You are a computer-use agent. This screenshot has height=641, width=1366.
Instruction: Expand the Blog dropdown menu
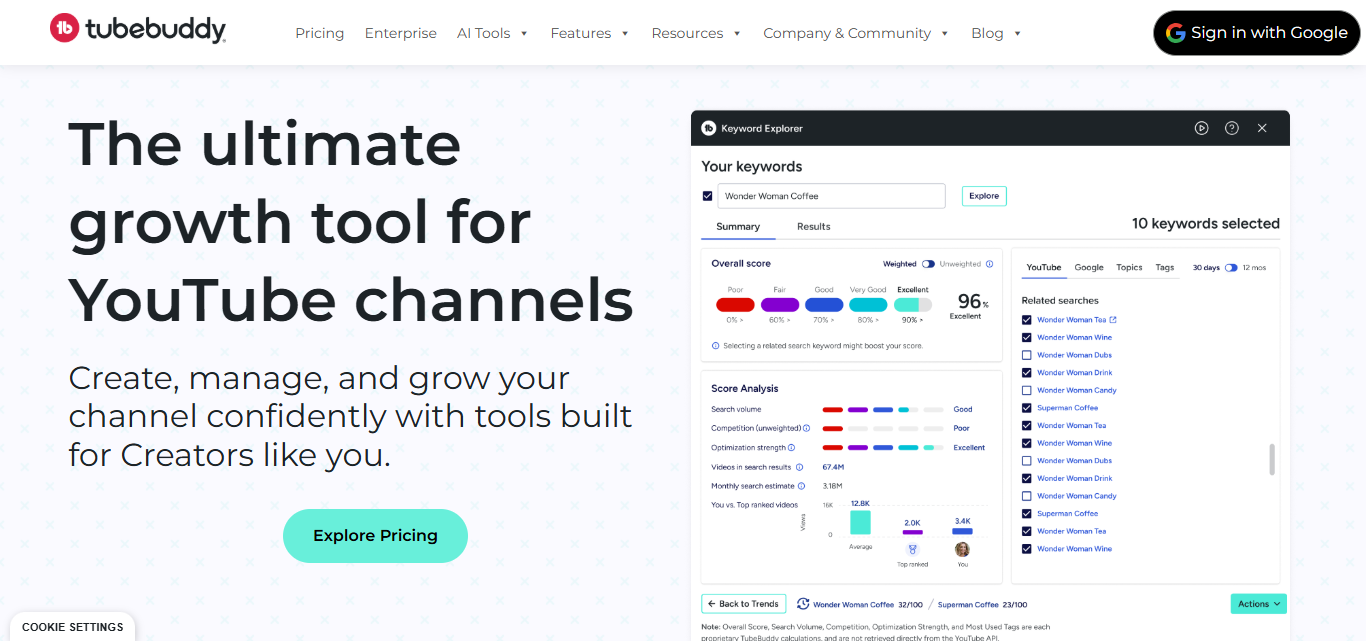click(x=996, y=33)
